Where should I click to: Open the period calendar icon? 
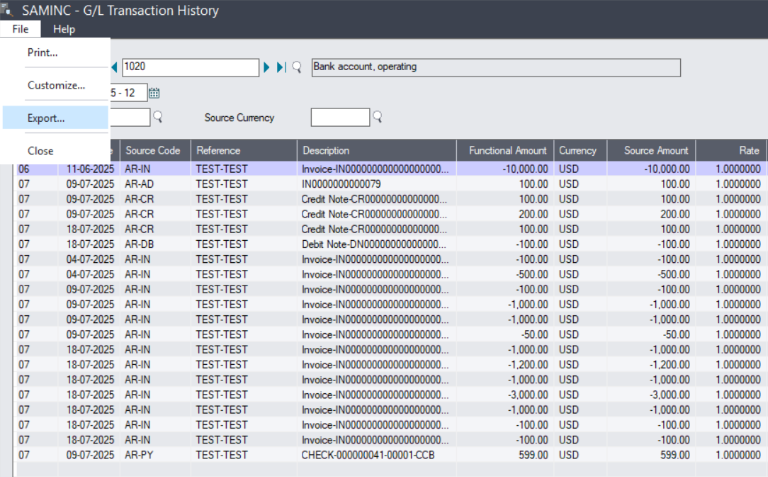154,93
